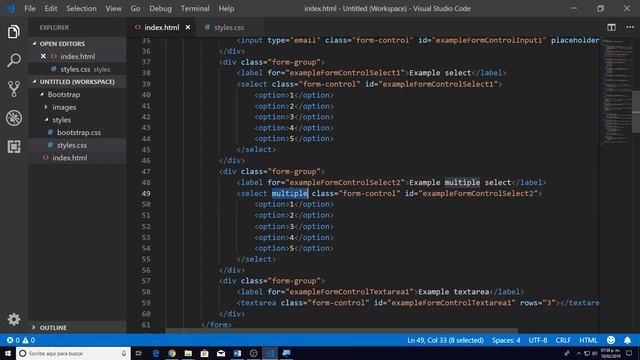Open the feedback smiley in status bar
This screenshot has height=360, width=640.
[x=611, y=340]
